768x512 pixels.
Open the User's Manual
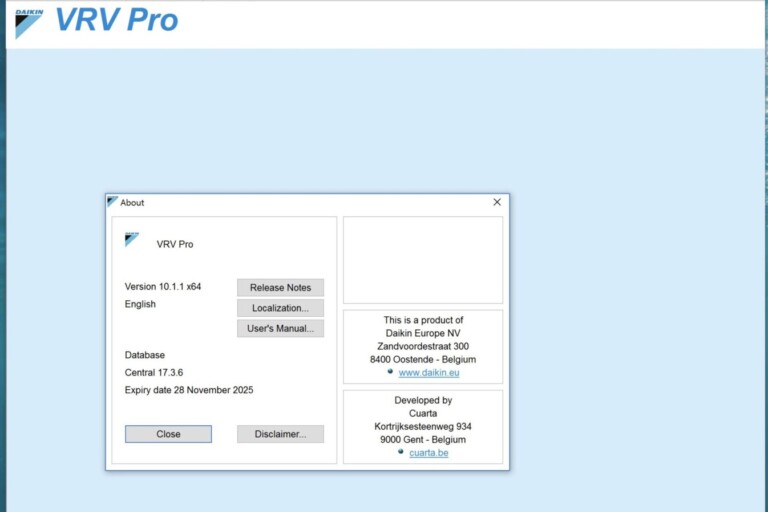(x=280, y=329)
